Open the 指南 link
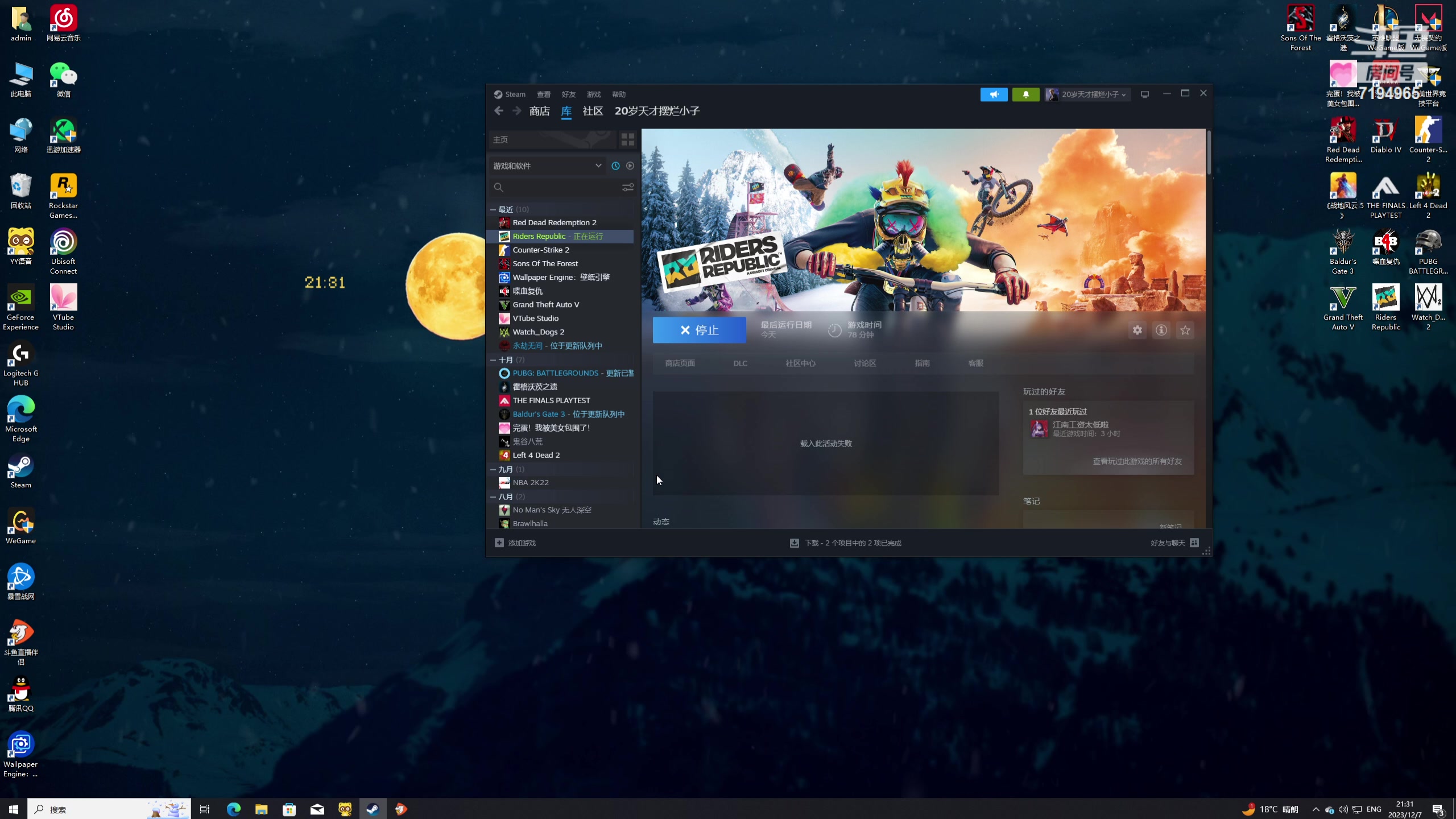This screenshot has width=1456, height=819. [922, 363]
